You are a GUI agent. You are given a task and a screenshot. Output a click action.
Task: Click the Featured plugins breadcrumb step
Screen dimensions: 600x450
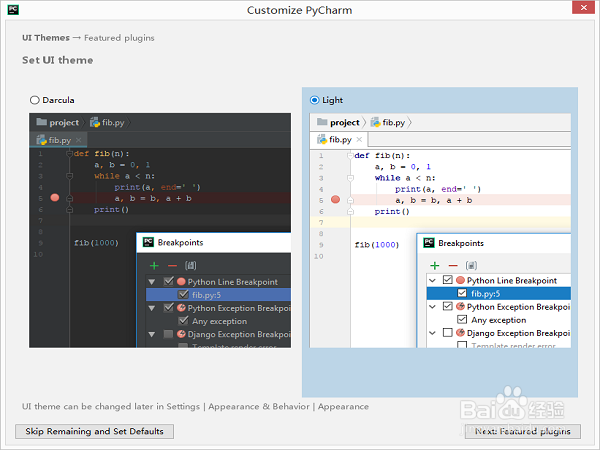pyautogui.click(x=119, y=38)
